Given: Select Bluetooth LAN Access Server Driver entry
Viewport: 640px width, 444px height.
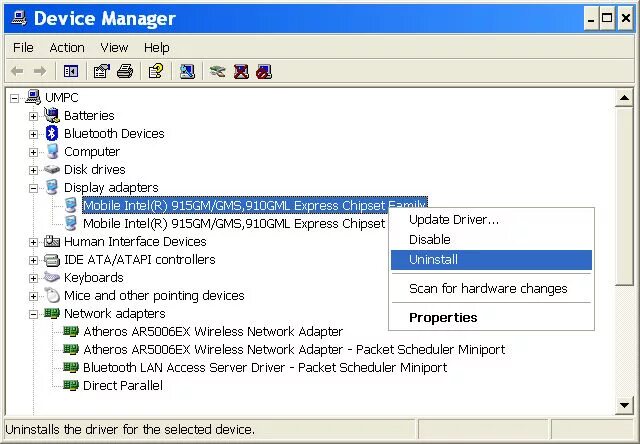Looking at the screenshot, I should coord(265,367).
